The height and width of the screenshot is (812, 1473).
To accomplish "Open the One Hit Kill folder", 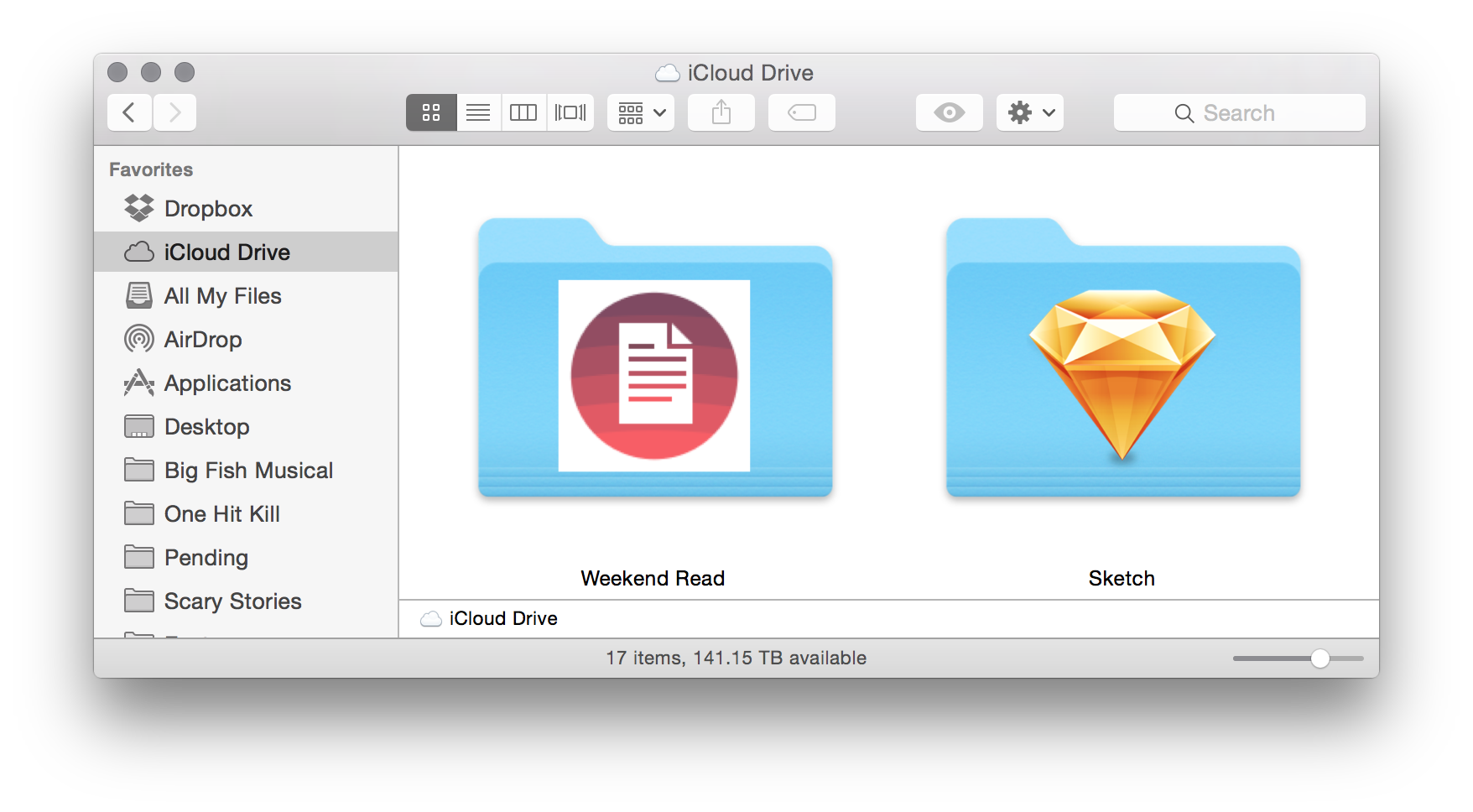I will [246, 513].
